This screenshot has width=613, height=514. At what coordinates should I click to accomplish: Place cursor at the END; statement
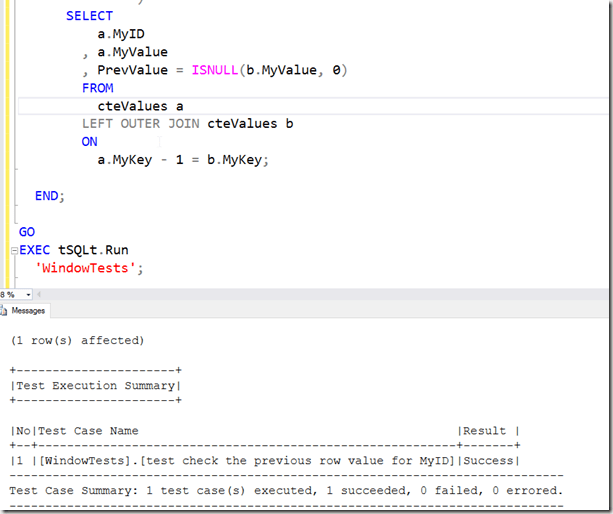click(49, 195)
